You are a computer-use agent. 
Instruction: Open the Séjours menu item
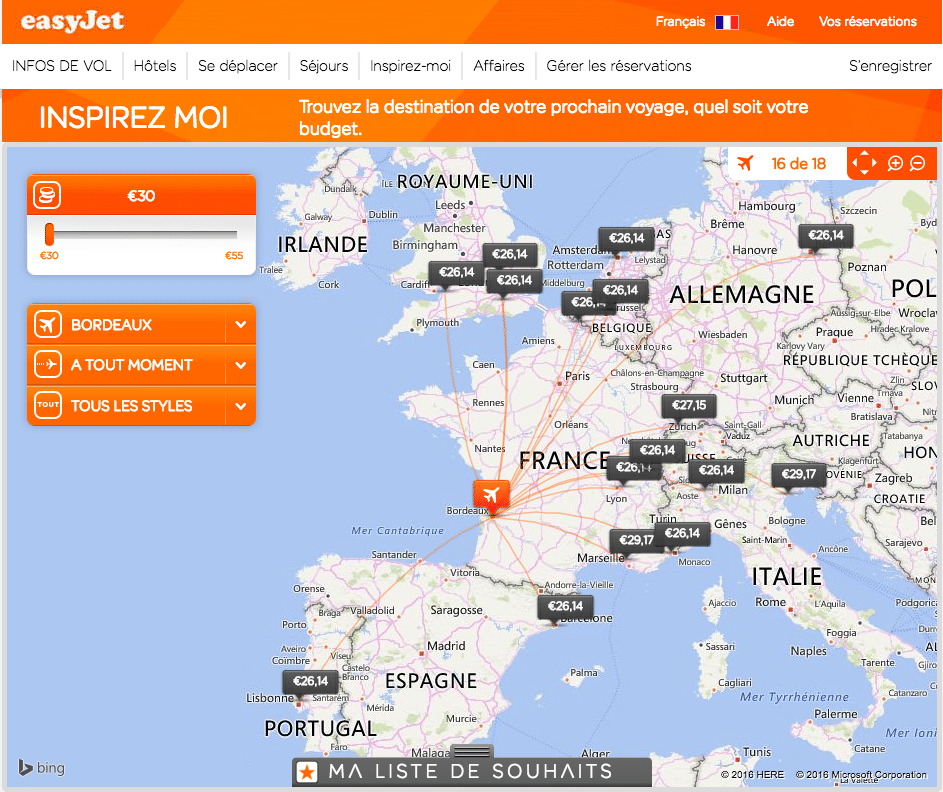point(324,66)
